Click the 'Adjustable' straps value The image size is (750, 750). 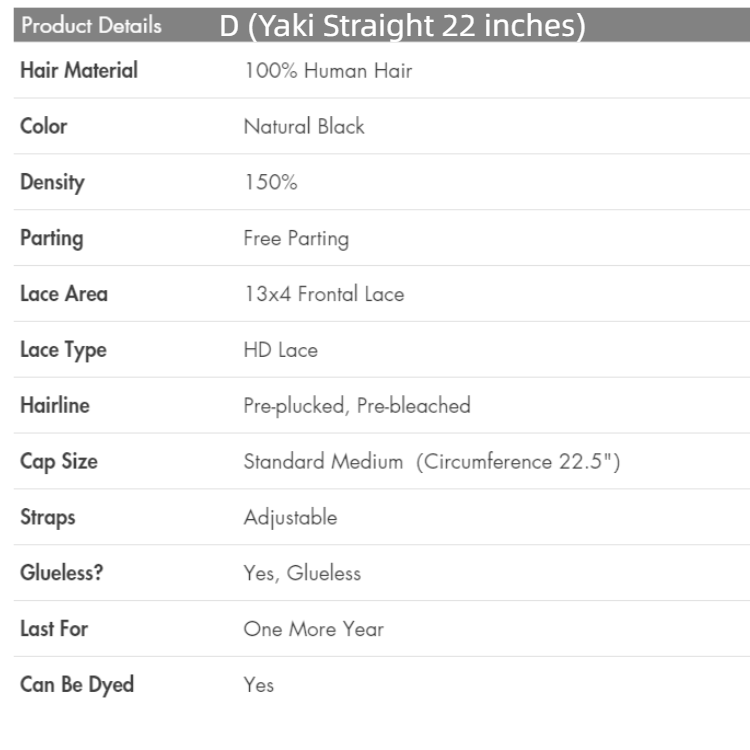[x=290, y=518]
